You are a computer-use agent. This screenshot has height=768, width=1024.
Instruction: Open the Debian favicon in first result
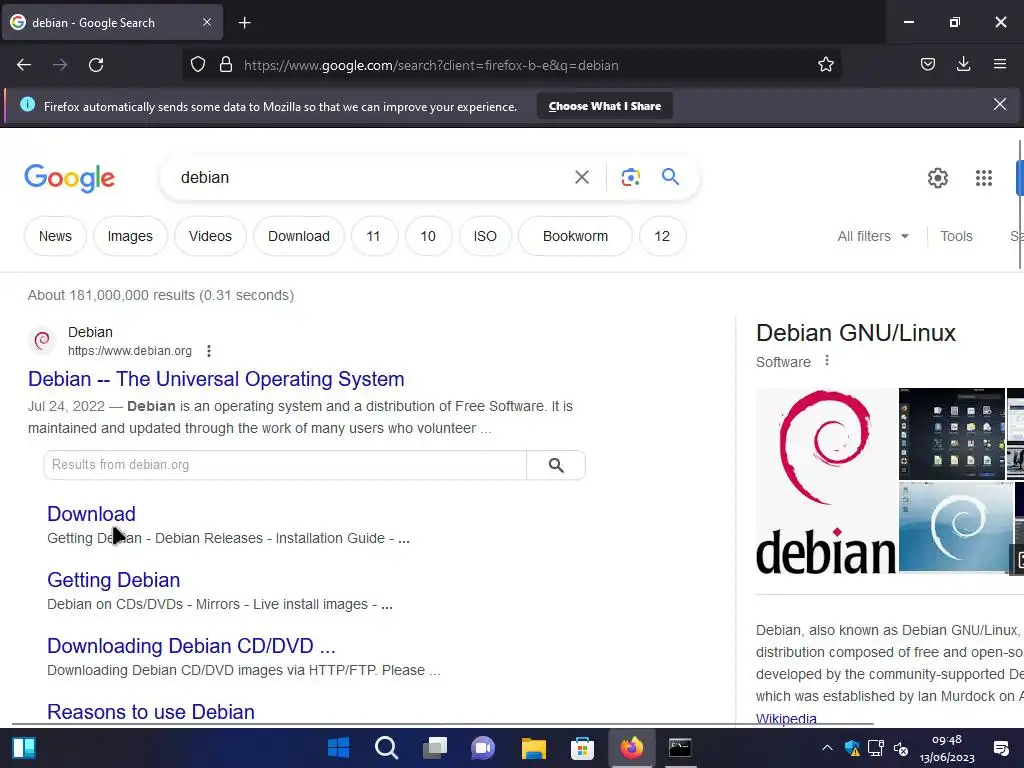coord(42,340)
